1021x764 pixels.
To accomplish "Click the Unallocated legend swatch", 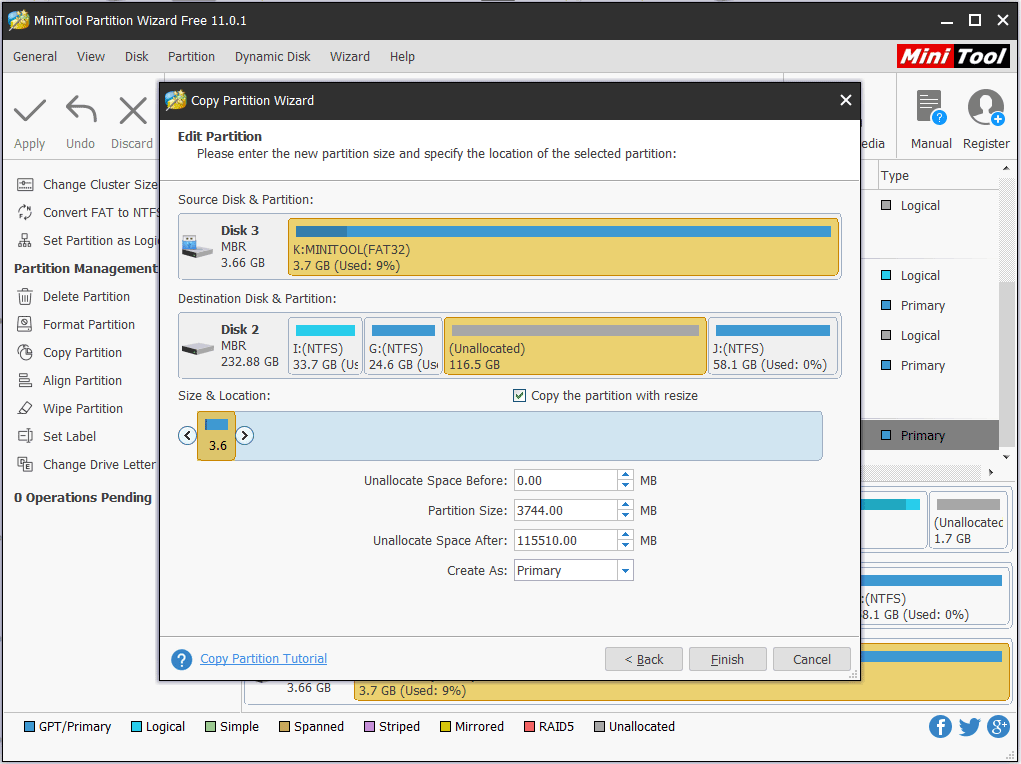I will (x=599, y=727).
